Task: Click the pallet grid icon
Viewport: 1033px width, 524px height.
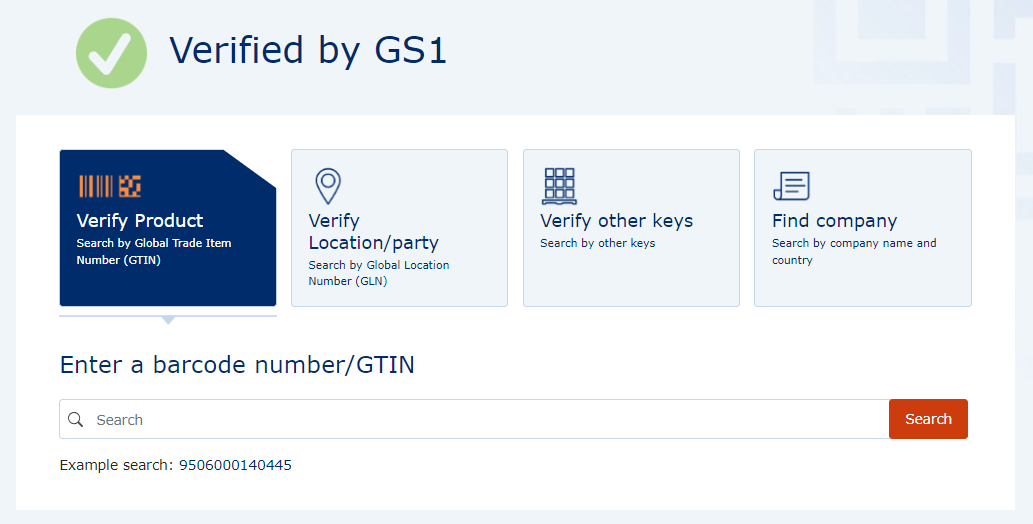Action: click(x=559, y=186)
